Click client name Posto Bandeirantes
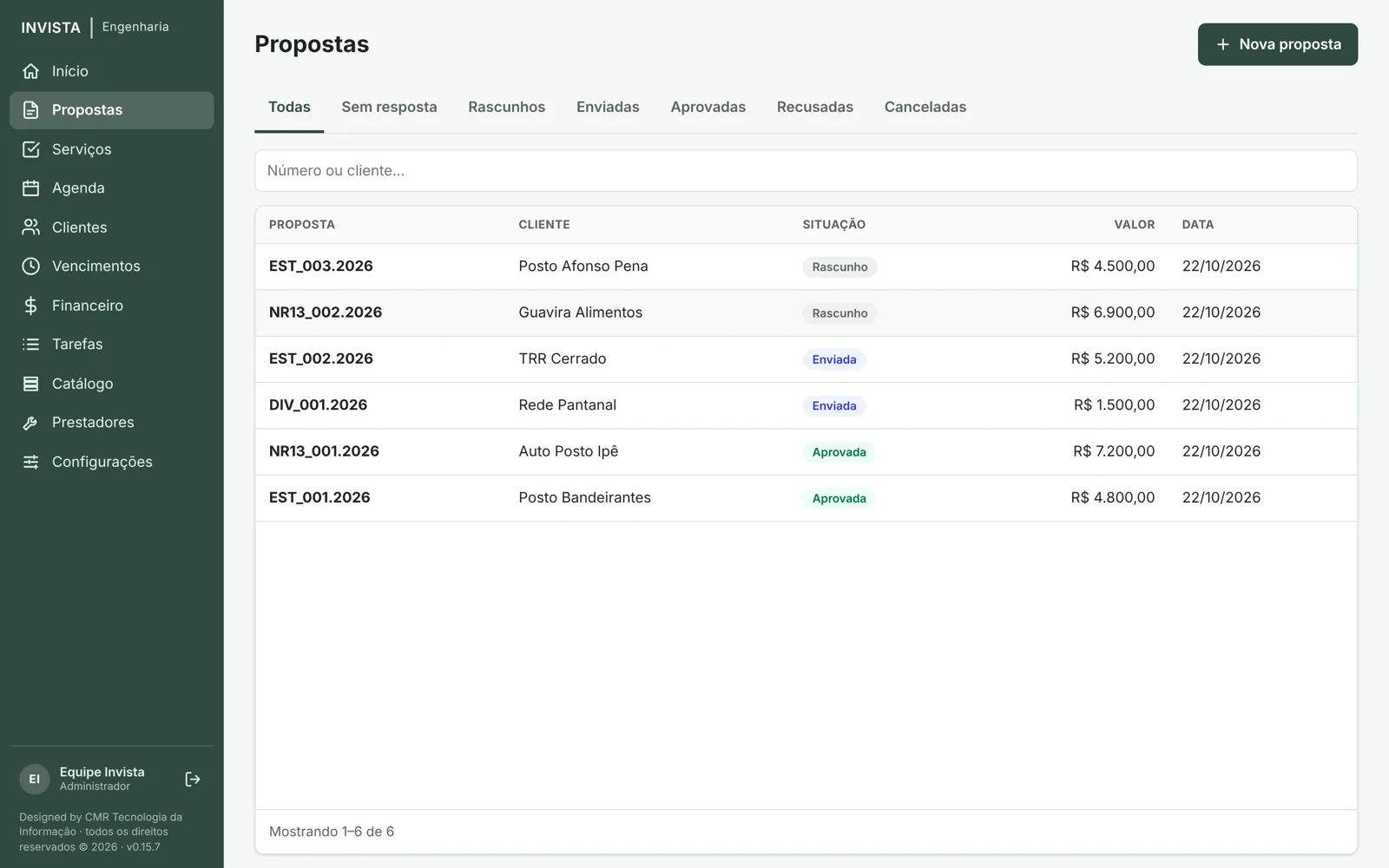Viewport: 1389px width, 868px height. coord(584,497)
